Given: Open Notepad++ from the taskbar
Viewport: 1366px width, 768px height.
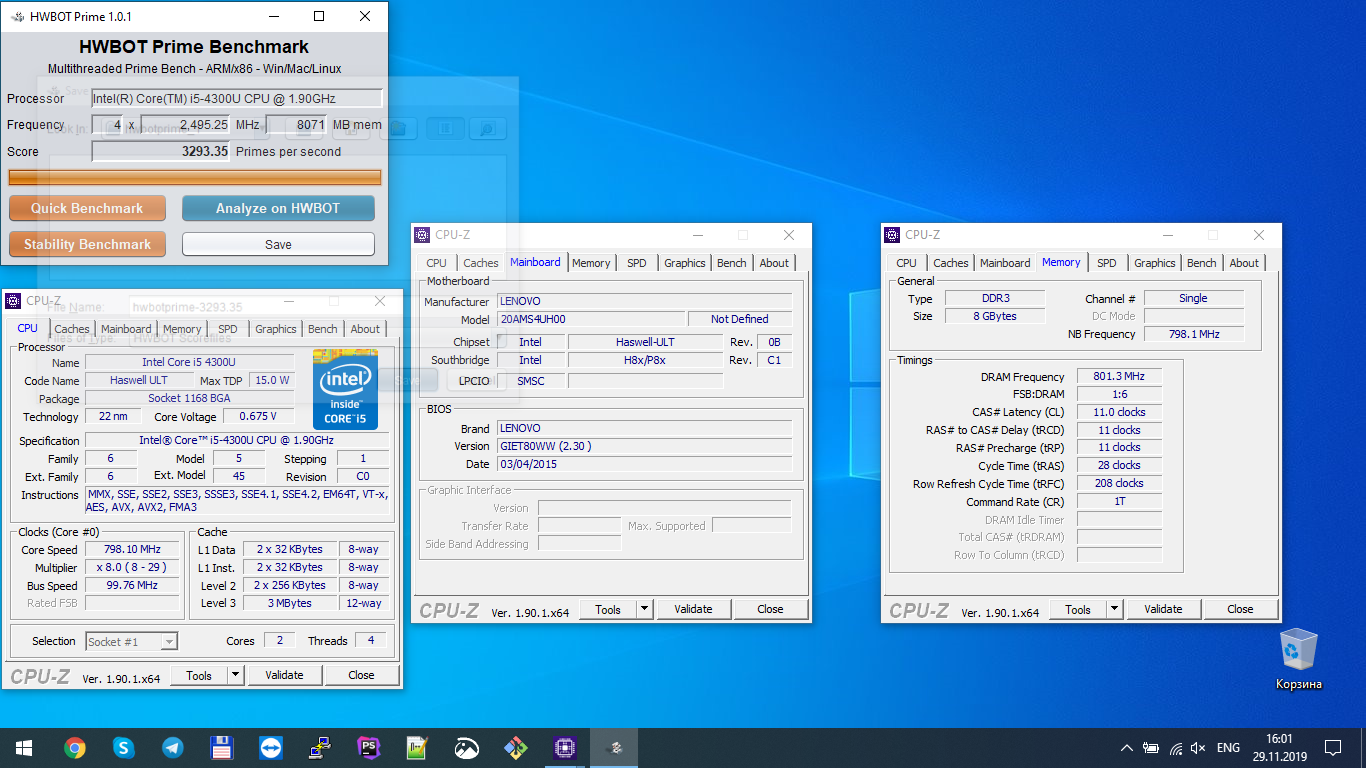Looking at the screenshot, I should pos(417,747).
